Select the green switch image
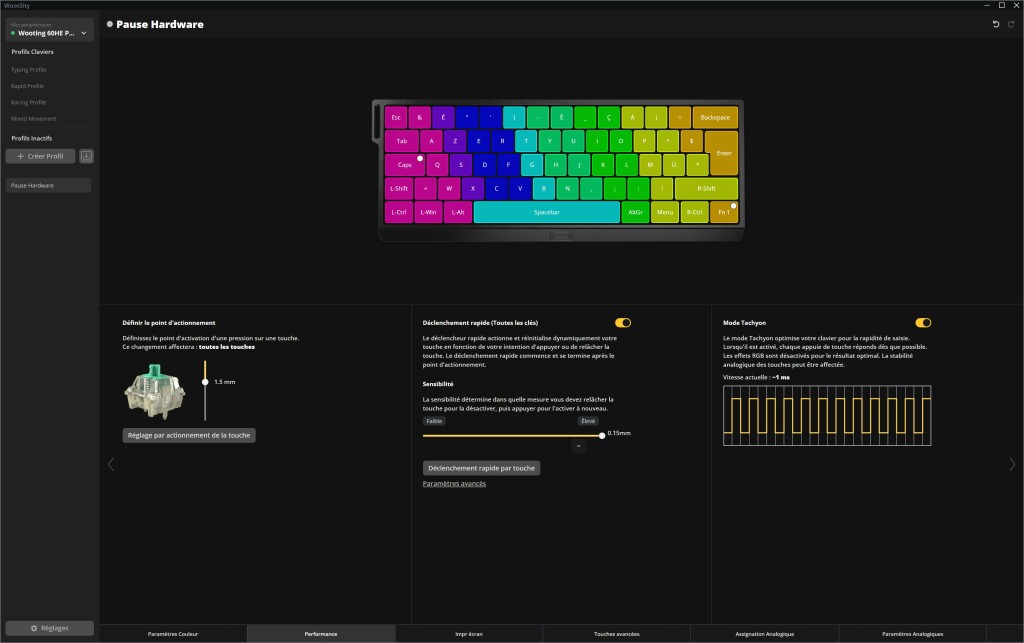Viewport: 1024px width, 643px height. click(x=155, y=390)
